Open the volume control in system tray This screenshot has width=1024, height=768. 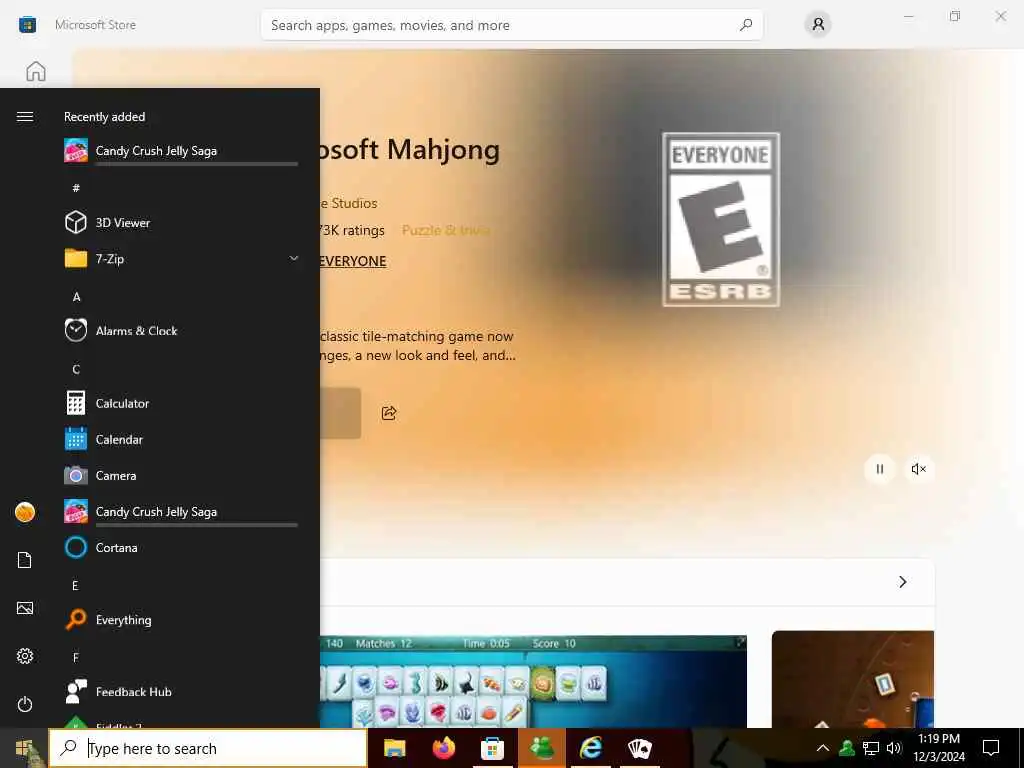(x=894, y=748)
